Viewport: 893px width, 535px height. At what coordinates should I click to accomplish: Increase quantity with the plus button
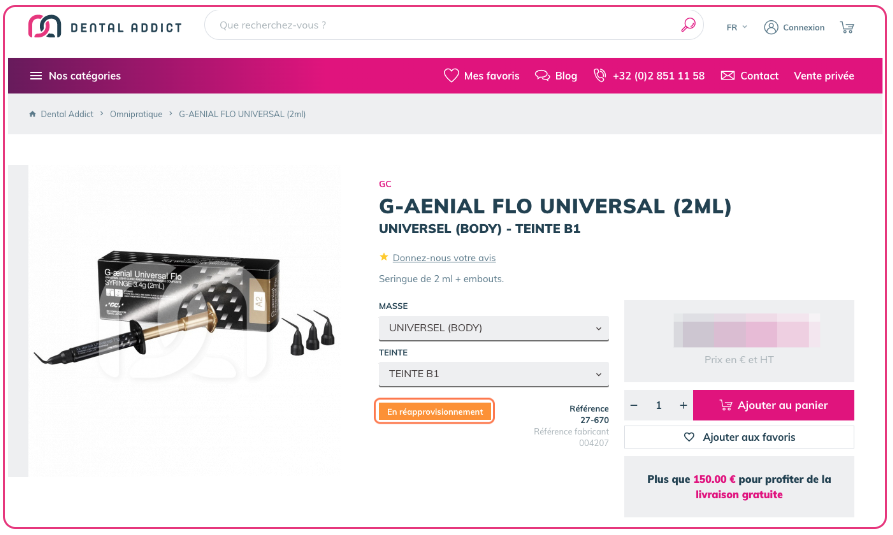pos(683,405)
